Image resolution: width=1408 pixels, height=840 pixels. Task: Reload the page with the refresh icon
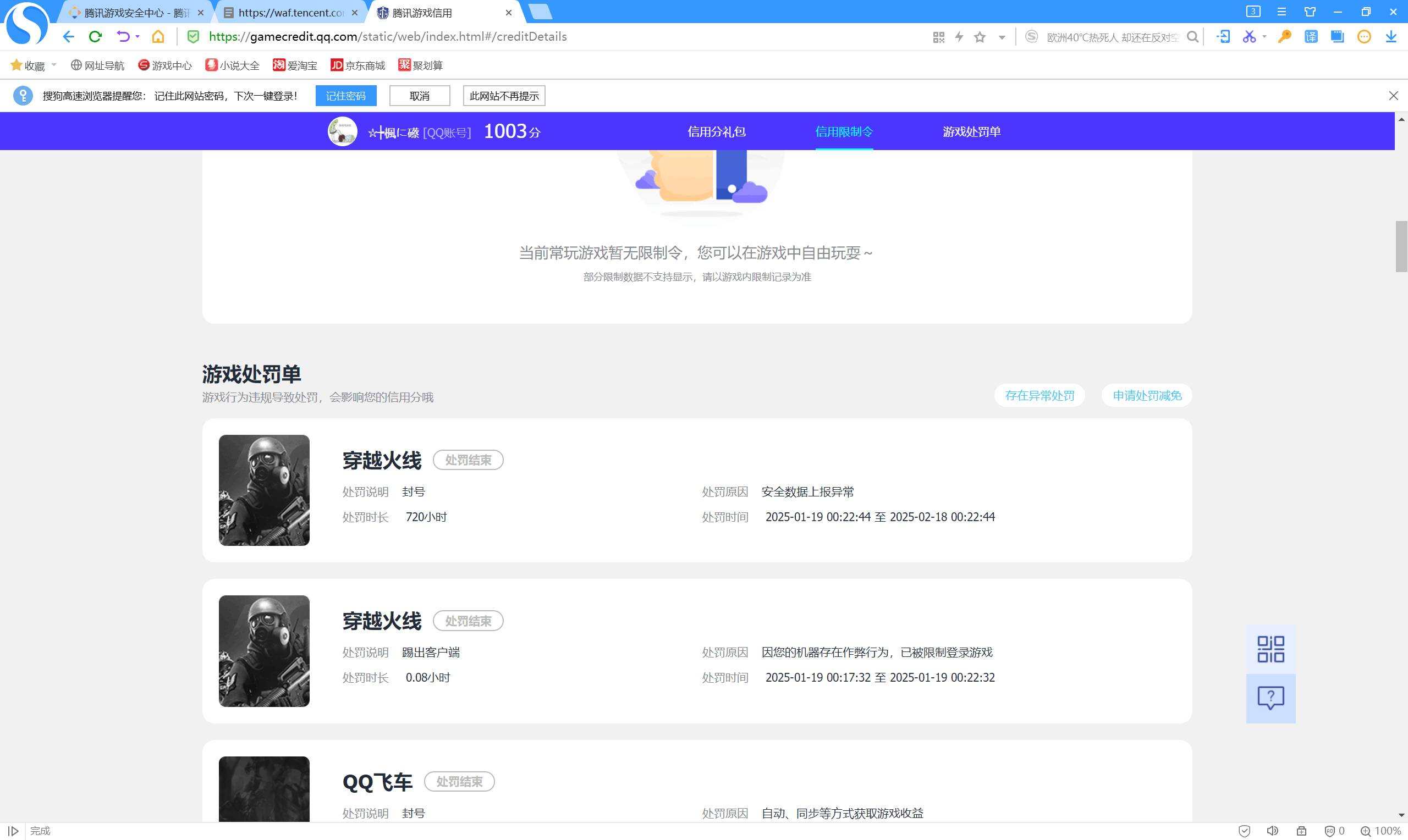(95, 37)
